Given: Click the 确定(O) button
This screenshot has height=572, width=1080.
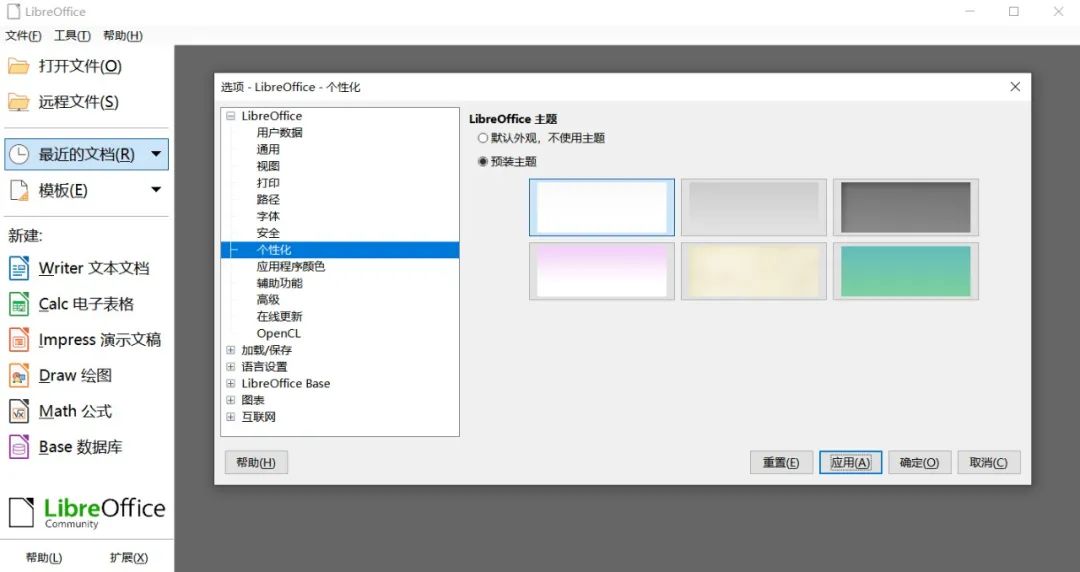Looking at the screenshot, I should [x=920, y=462].
